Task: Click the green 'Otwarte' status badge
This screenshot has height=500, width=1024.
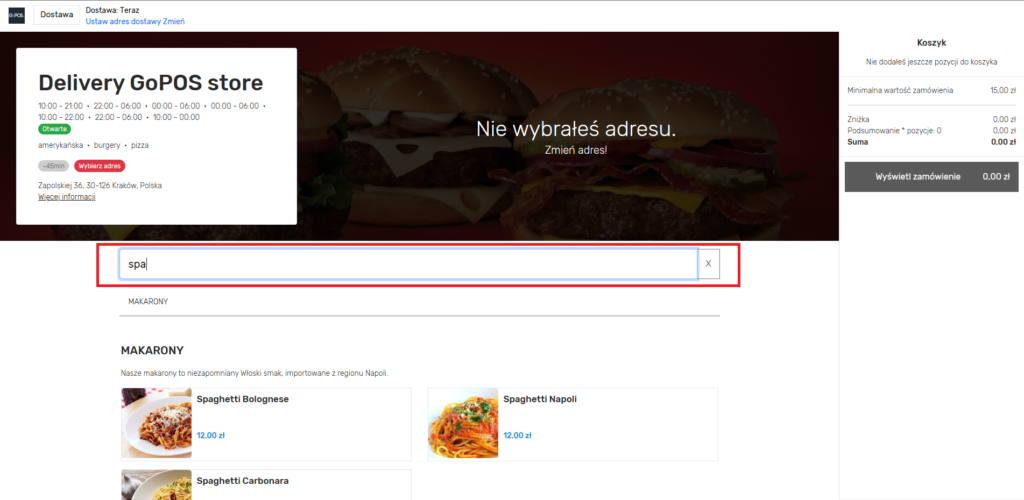Action: [x=55, y=129]
